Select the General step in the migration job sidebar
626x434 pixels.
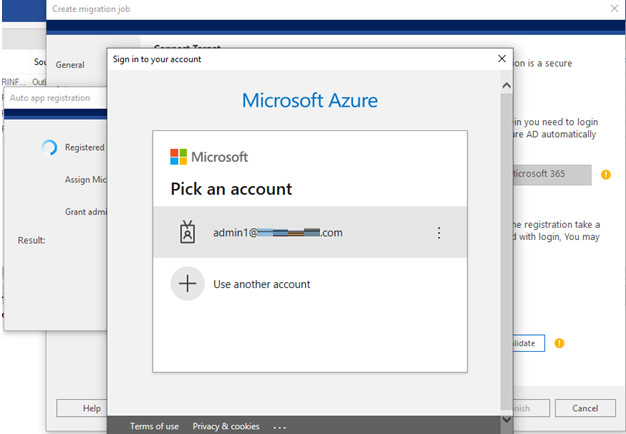click(70, 65)
